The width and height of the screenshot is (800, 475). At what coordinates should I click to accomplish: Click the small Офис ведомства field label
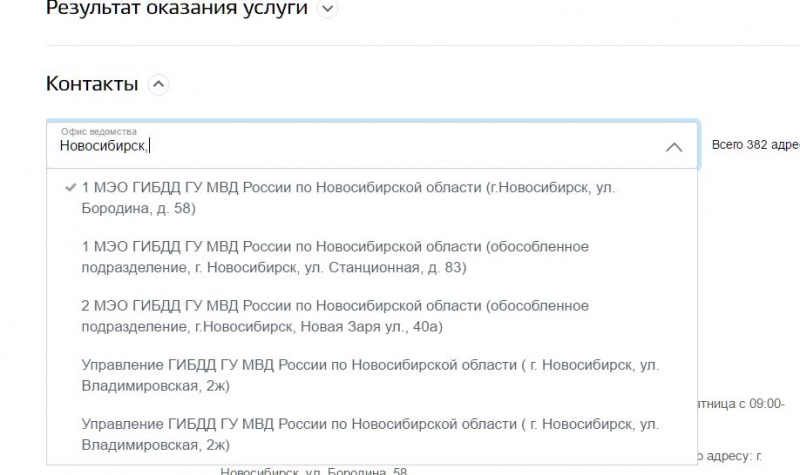click(98, 131)
